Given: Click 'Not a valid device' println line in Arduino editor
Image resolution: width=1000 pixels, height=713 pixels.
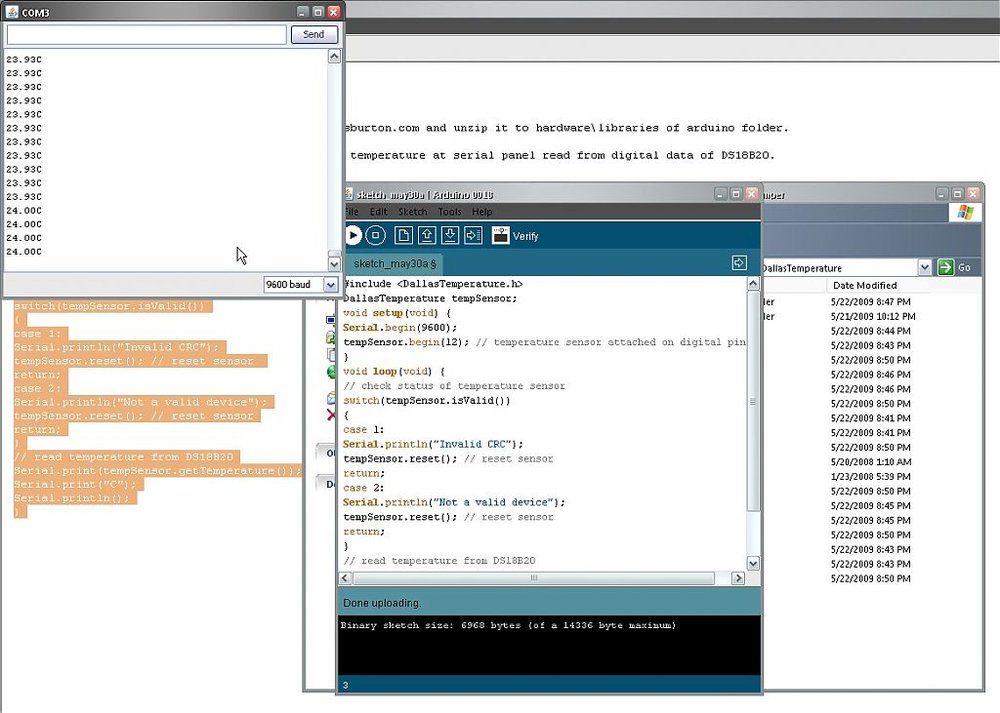Looking at the screenshot, I should point(453,502).
